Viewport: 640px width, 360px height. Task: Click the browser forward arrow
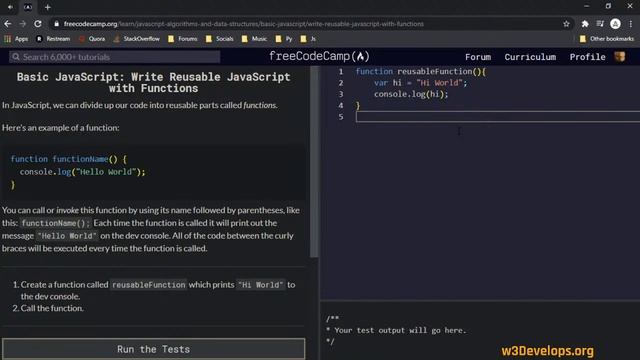click(23, 24)
